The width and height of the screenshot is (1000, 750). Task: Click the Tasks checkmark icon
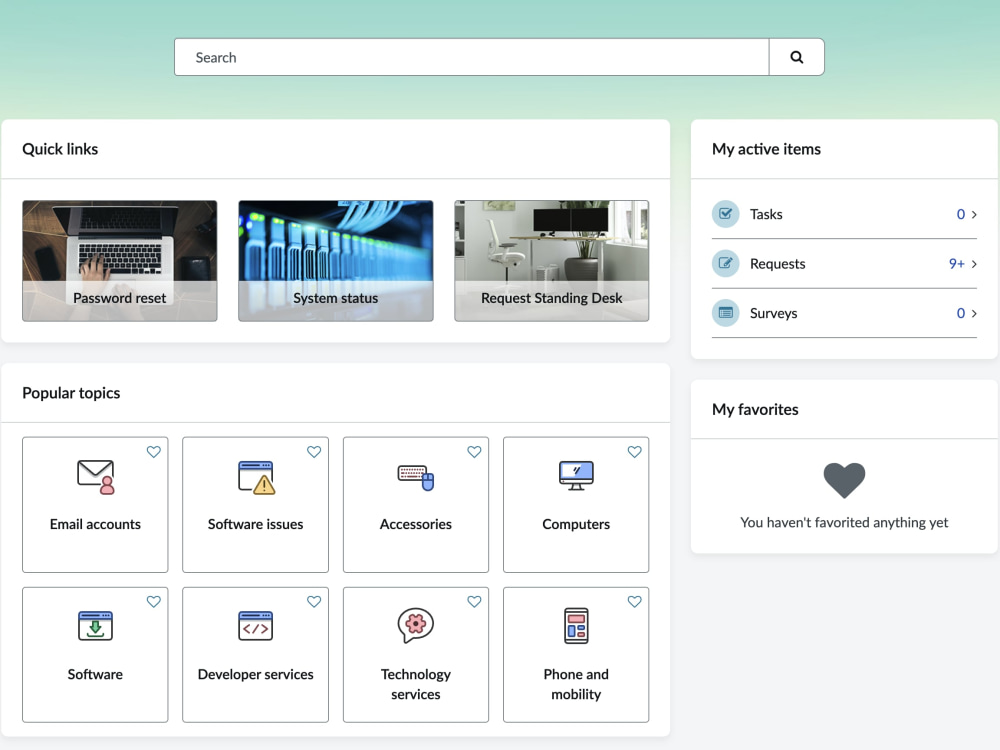[725, 214]
